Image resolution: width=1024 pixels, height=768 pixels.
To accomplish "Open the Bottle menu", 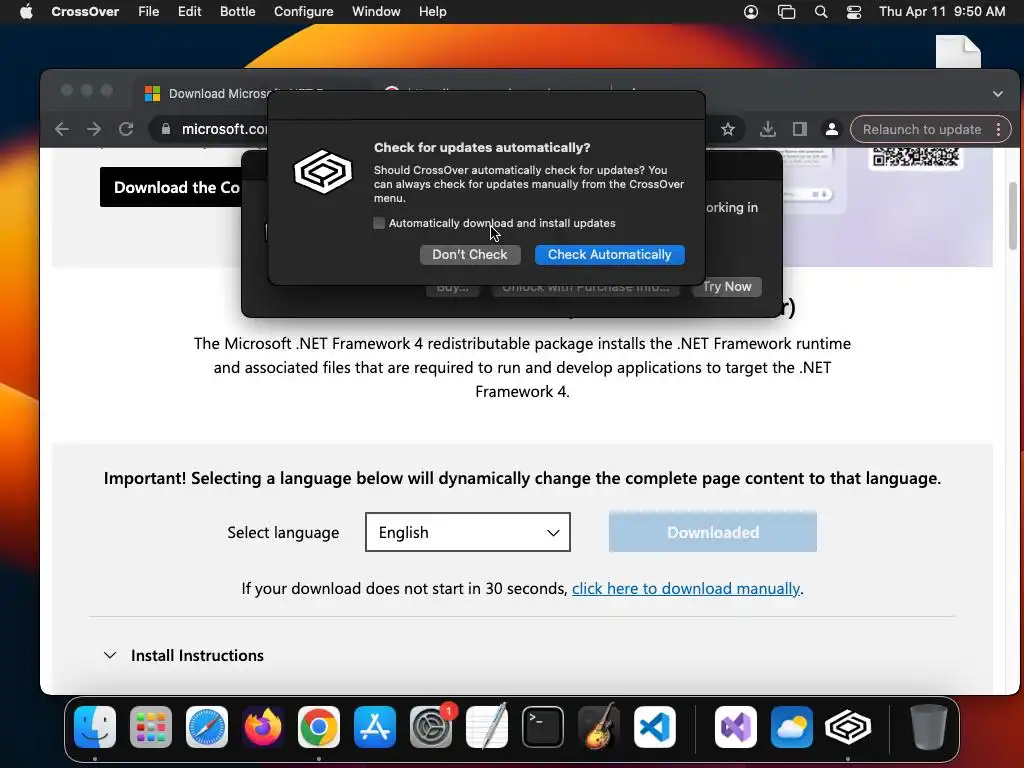I will (238, 12).
